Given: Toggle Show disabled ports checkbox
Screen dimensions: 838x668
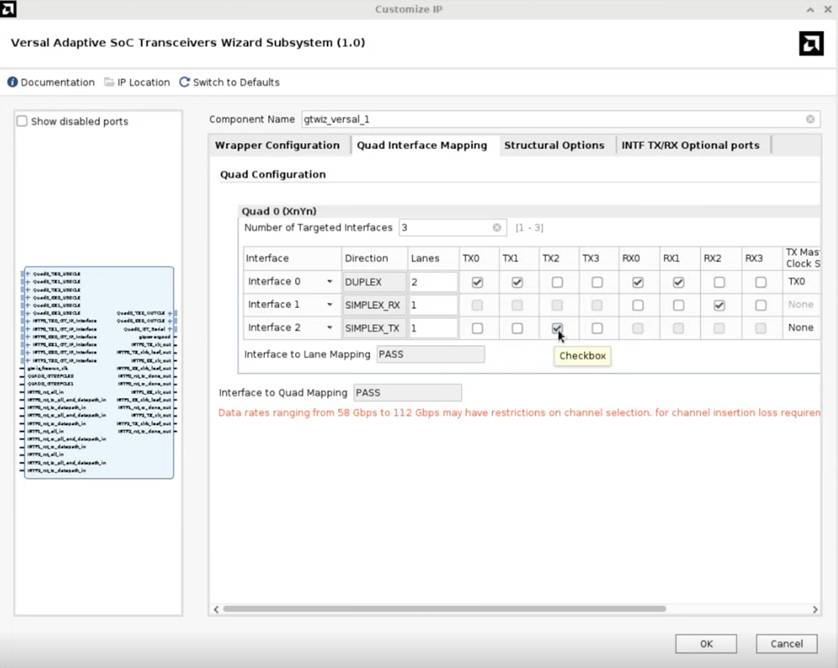Looking at the screenshot, I should point(22,121).
